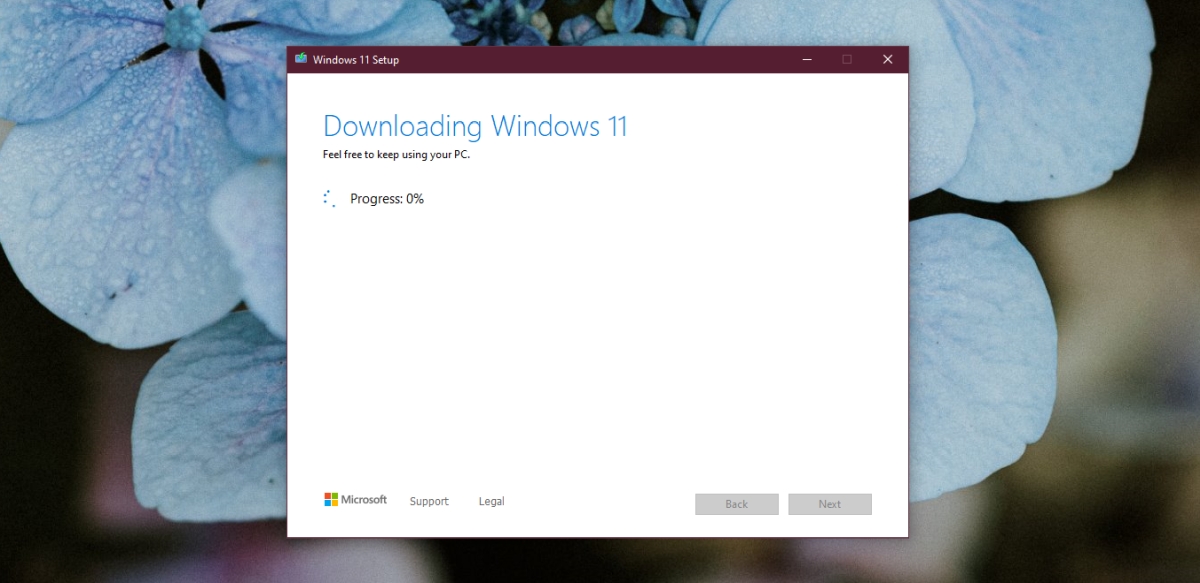Click the maximize button in title bar
Image resolution: width=1200 pixels, height=583 pixels.
847,59
